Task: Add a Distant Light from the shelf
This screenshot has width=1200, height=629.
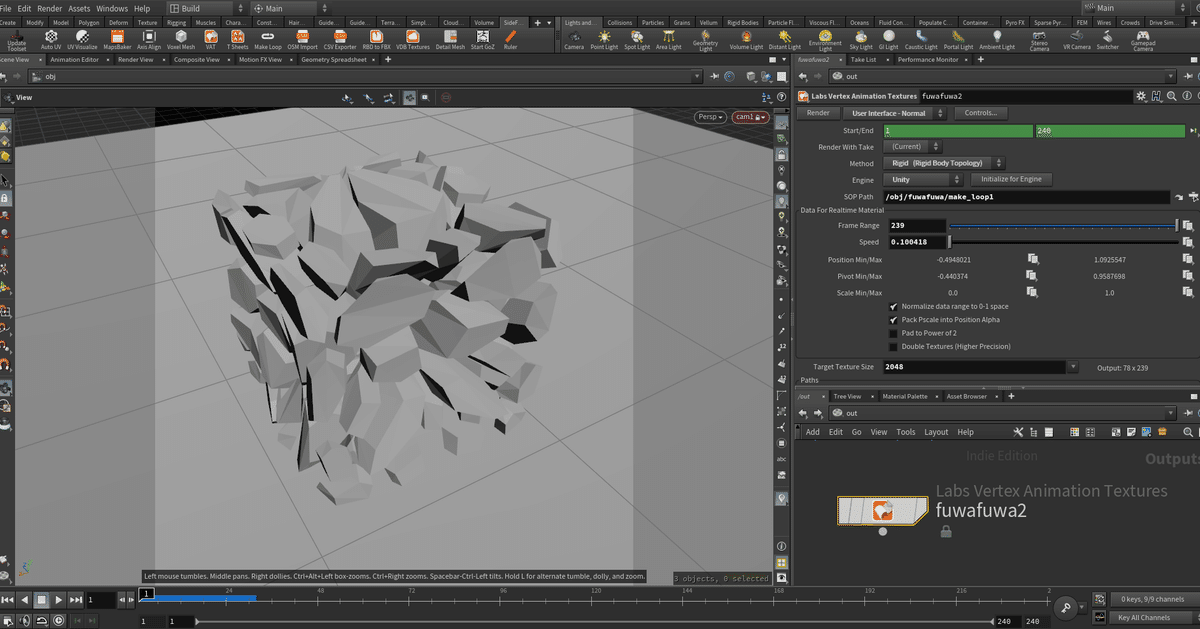Action: pyautogui.click(x=785, y=39)
